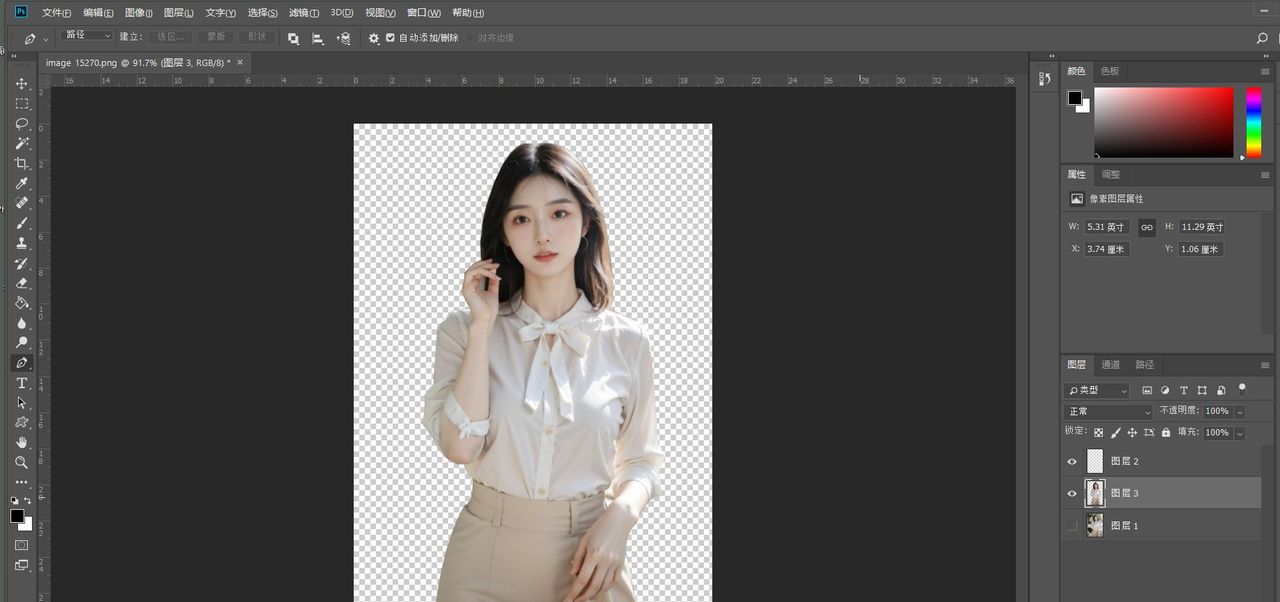
Task: Select the Magic Wand tool
Action: (x=21, y=144)
